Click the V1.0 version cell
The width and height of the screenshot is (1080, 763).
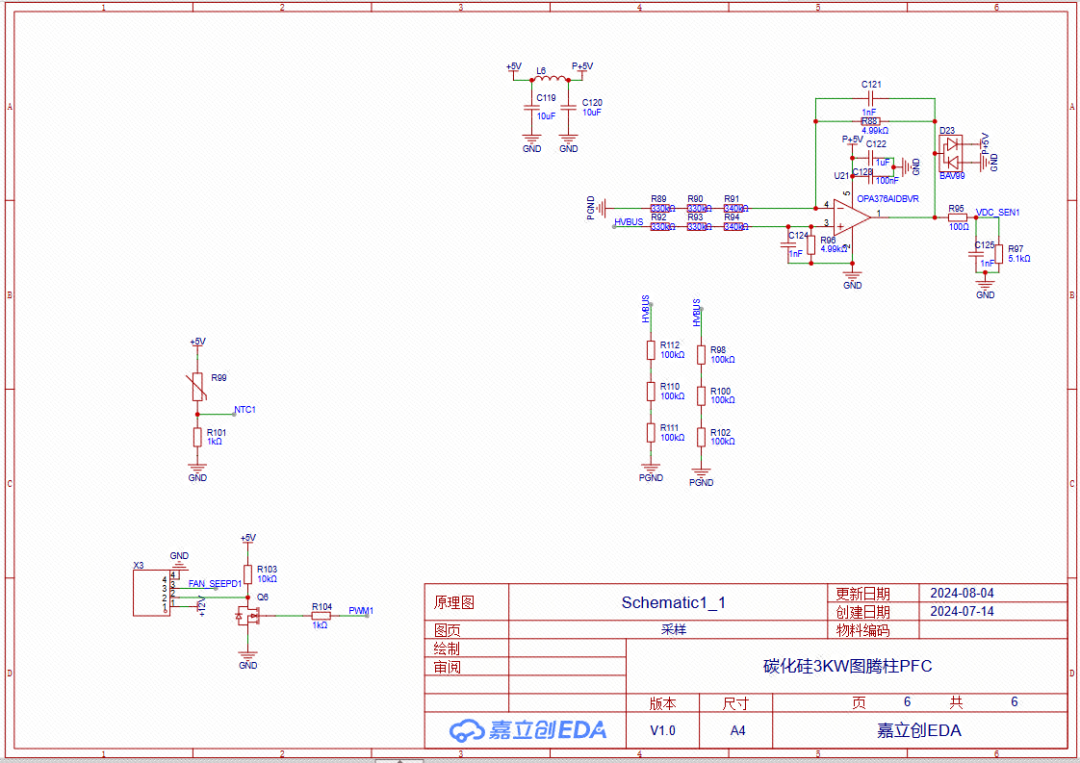tap(662, 731)
